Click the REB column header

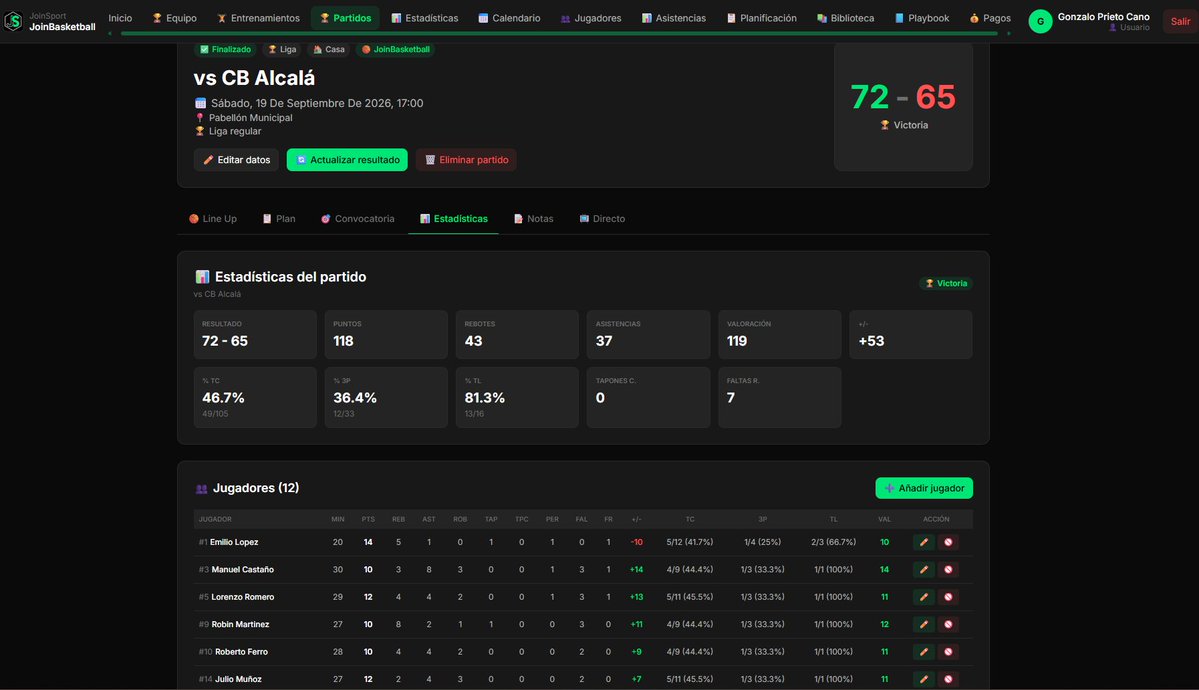tap(398, 519)
